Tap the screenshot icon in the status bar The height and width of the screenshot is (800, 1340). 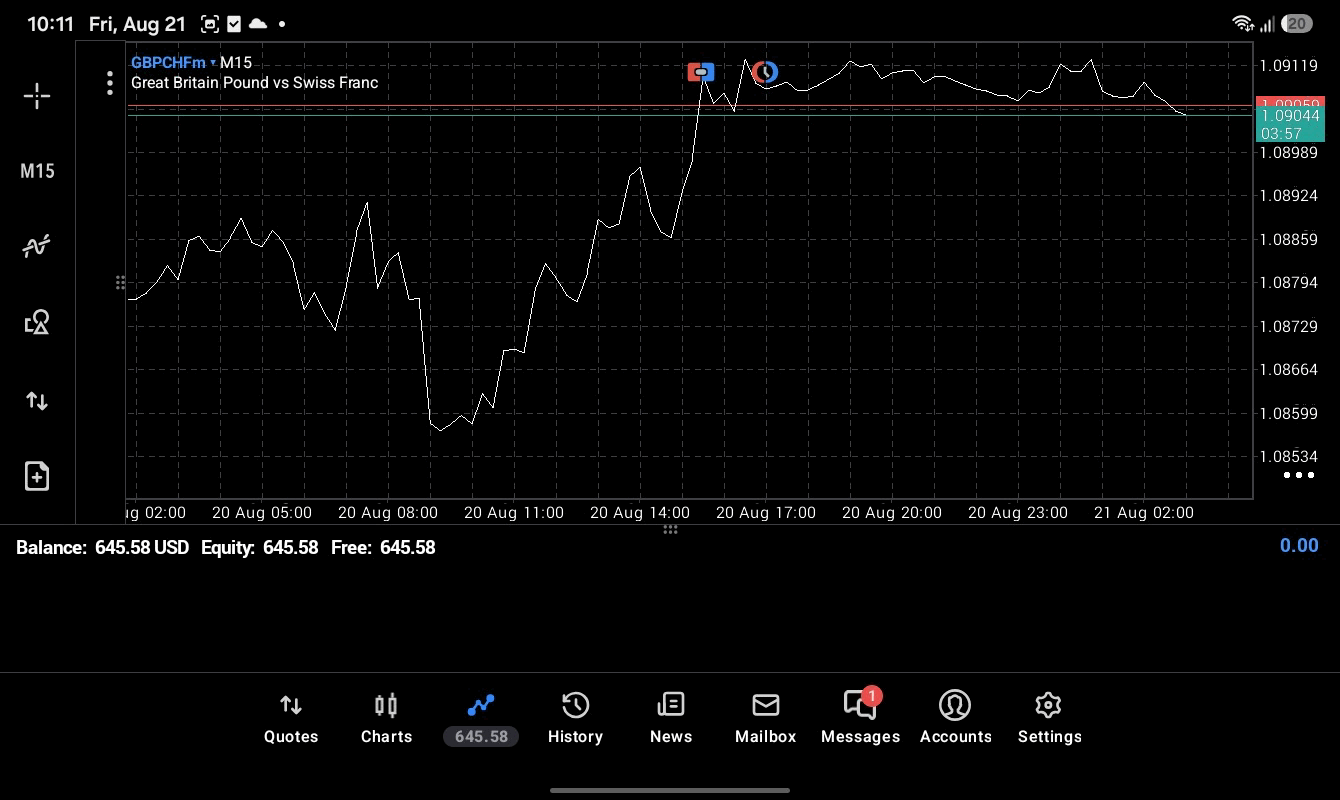click(210, 24)
